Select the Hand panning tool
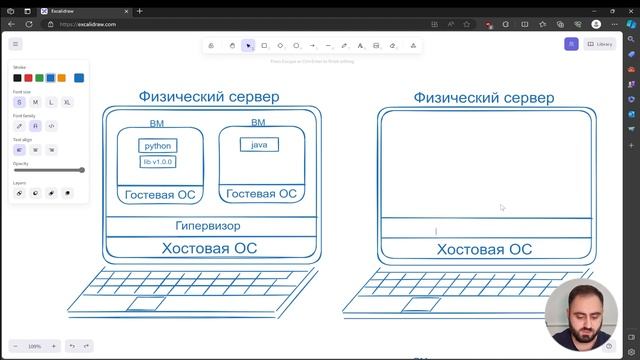640x360 pixels. coord(232,46)
